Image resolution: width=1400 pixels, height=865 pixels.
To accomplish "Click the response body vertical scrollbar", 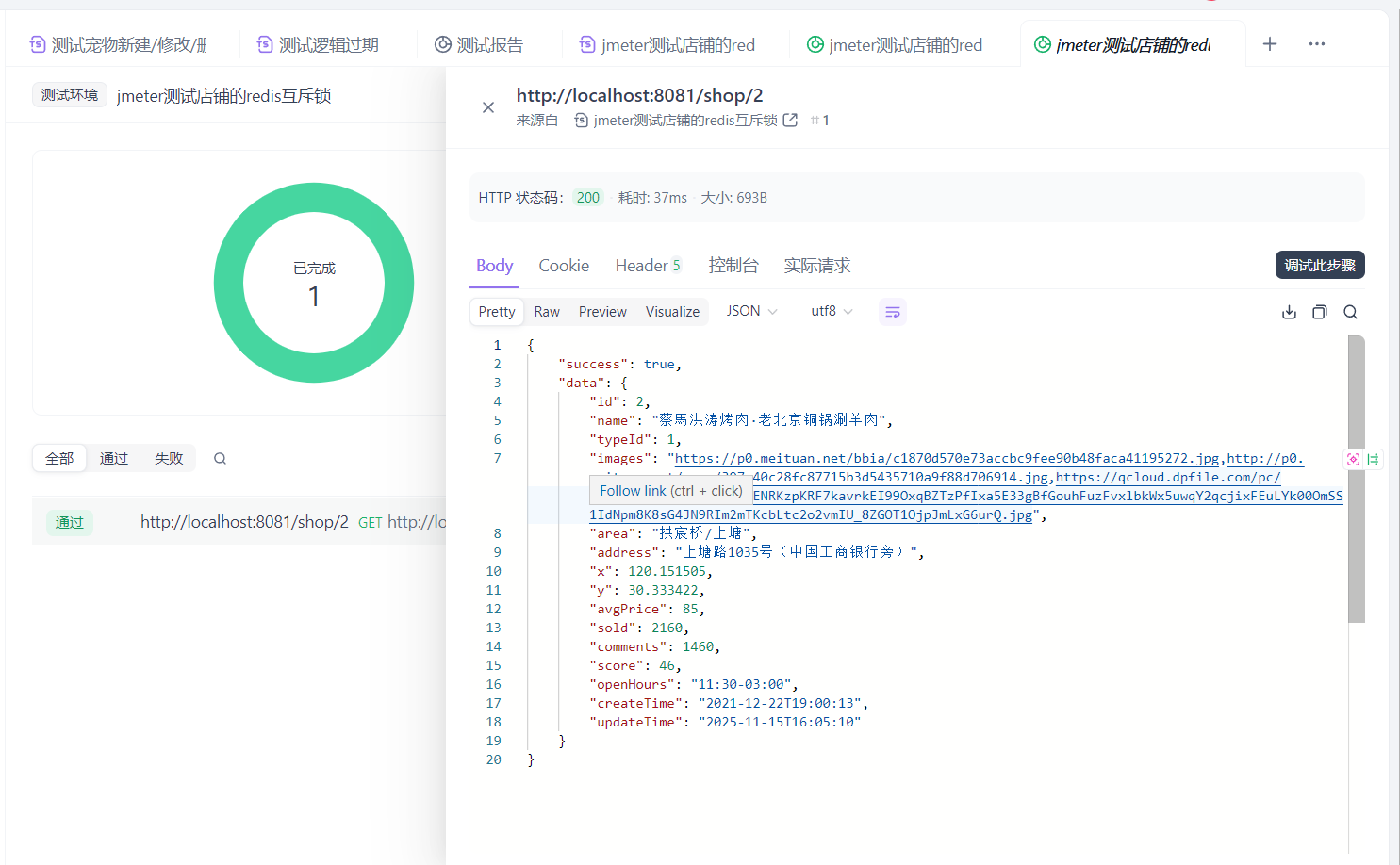I will pyautogui.click(x=1357, y=480).
